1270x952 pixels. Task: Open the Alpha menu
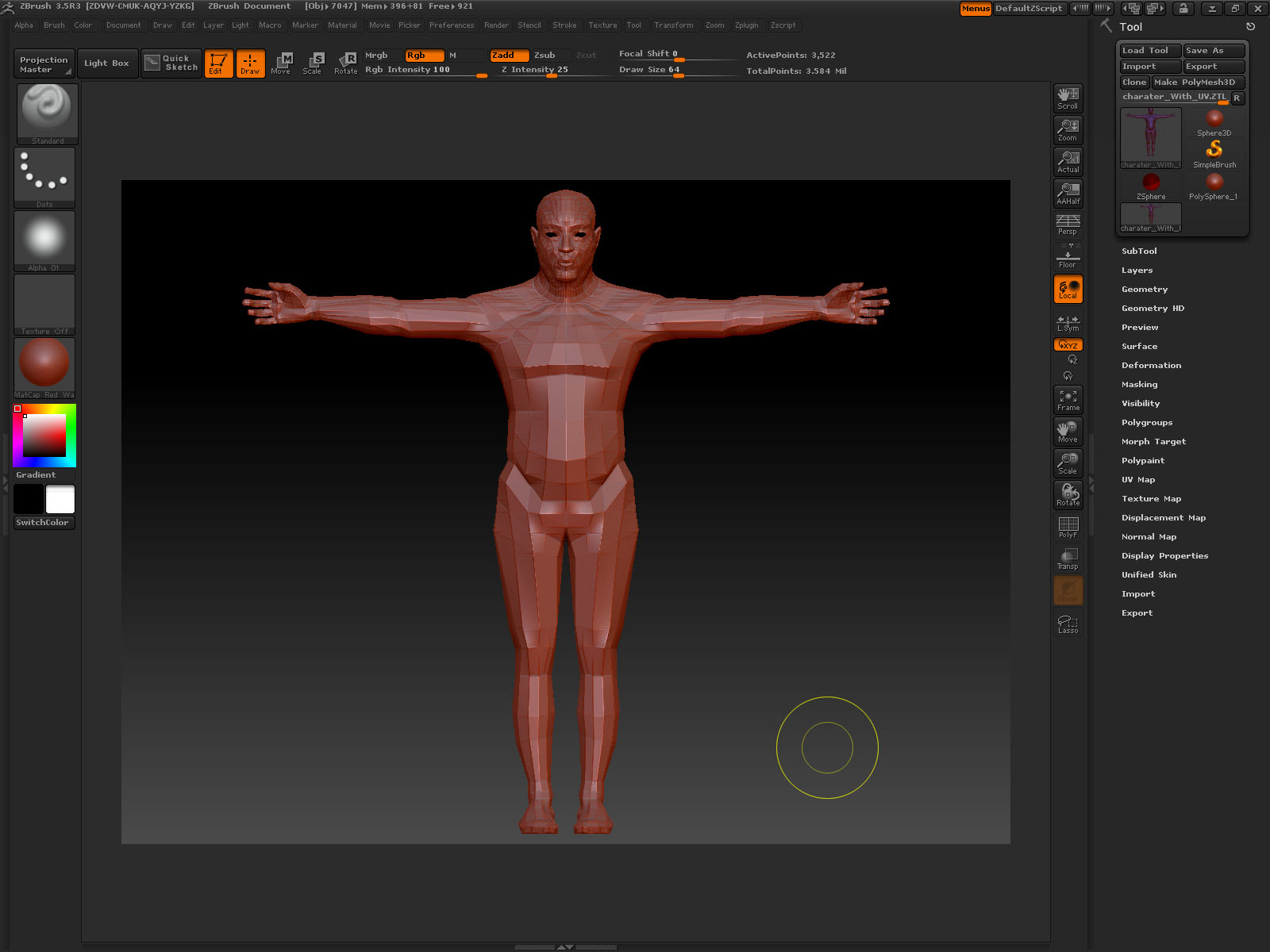[x=24, y=25]
